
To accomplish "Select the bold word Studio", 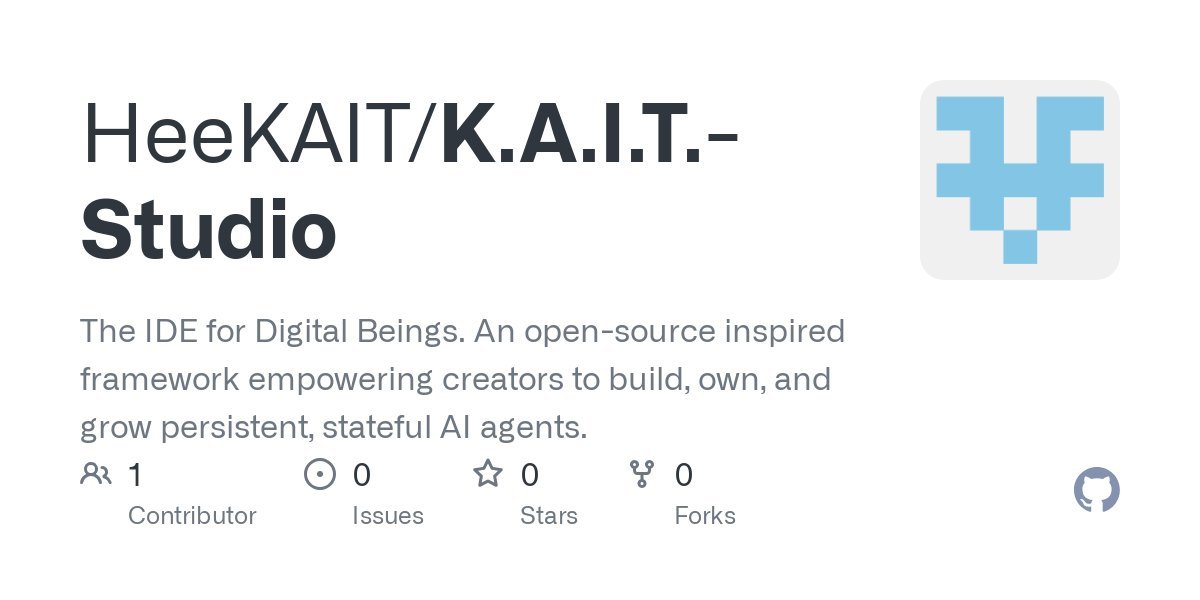I will click(208, 229).
